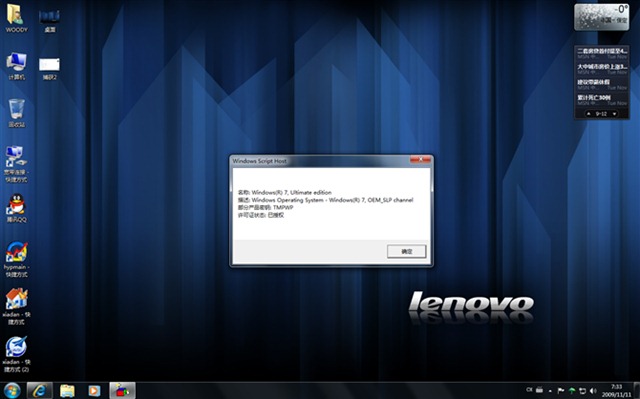Open the 桌面 desktop shortcut icon
The width and height of the screenshot is (640, 399).
pos(49,20)
